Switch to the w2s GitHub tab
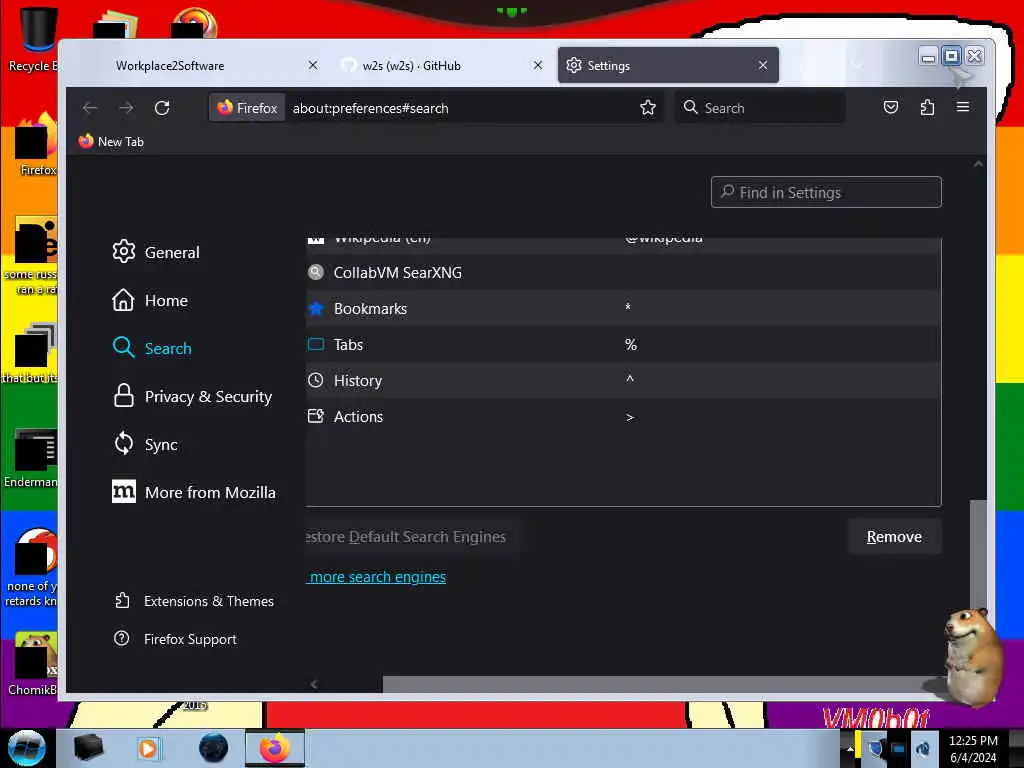Image resolution: width=1024 pixels, height=768 pixels. pos(442,65)
